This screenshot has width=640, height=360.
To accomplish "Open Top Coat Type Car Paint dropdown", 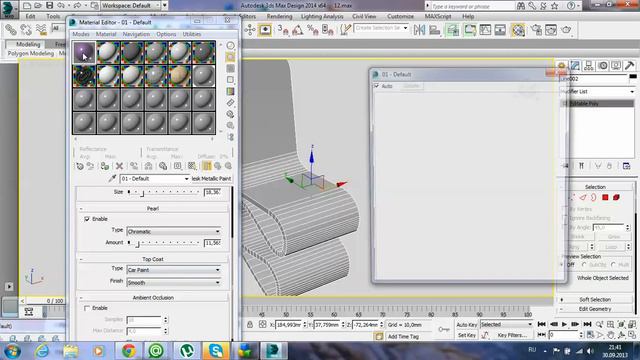I will 174,270.
